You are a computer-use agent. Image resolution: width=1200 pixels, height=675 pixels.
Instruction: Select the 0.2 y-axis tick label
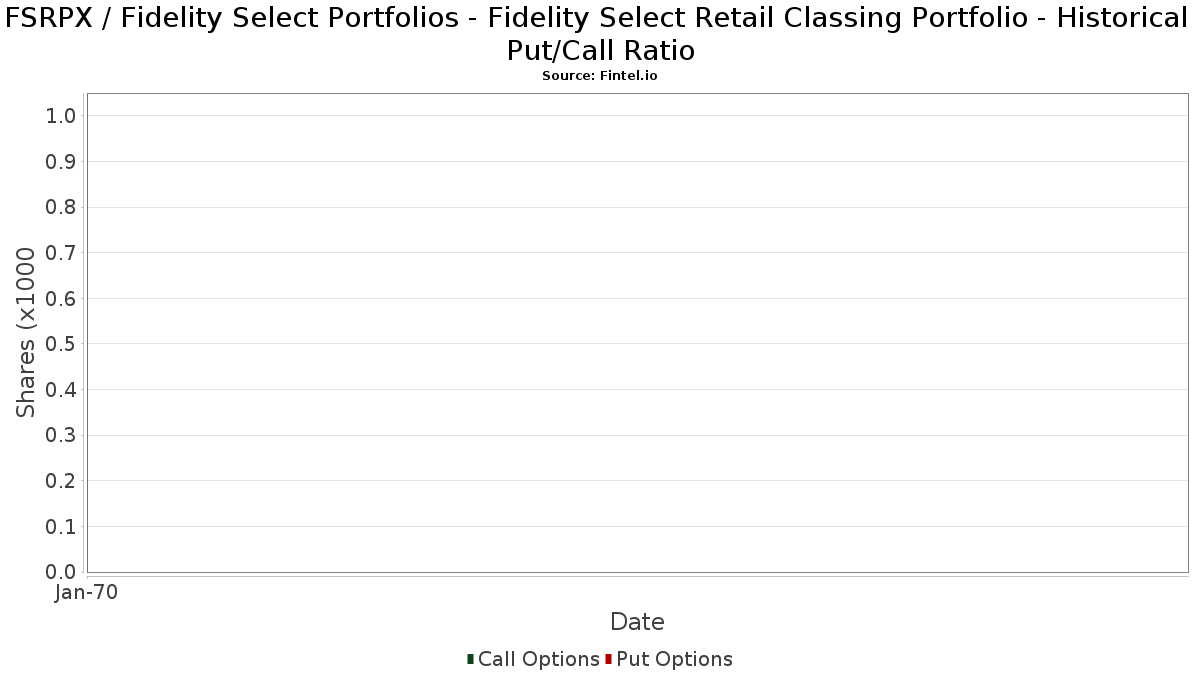click(61, 481)
